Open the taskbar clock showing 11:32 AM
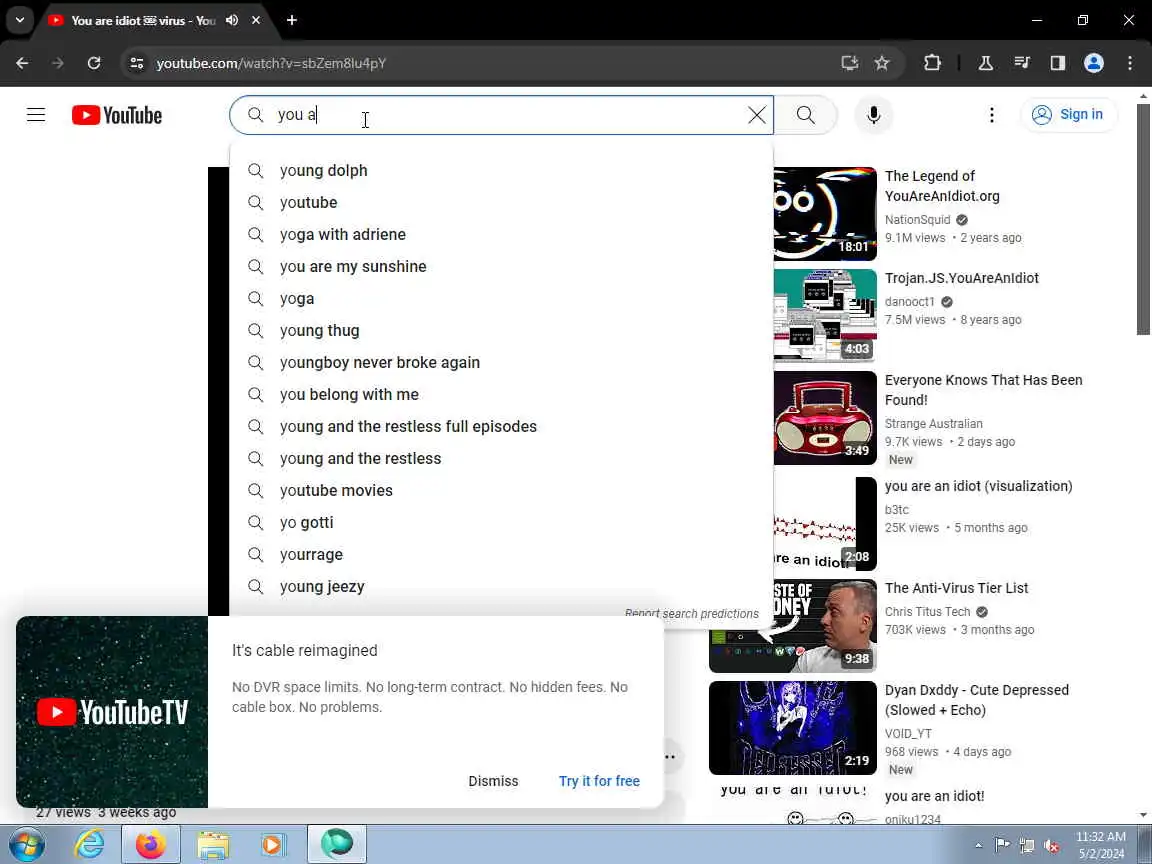Viewport: 1152px width, 864px height. click(x=1101, y=845)
